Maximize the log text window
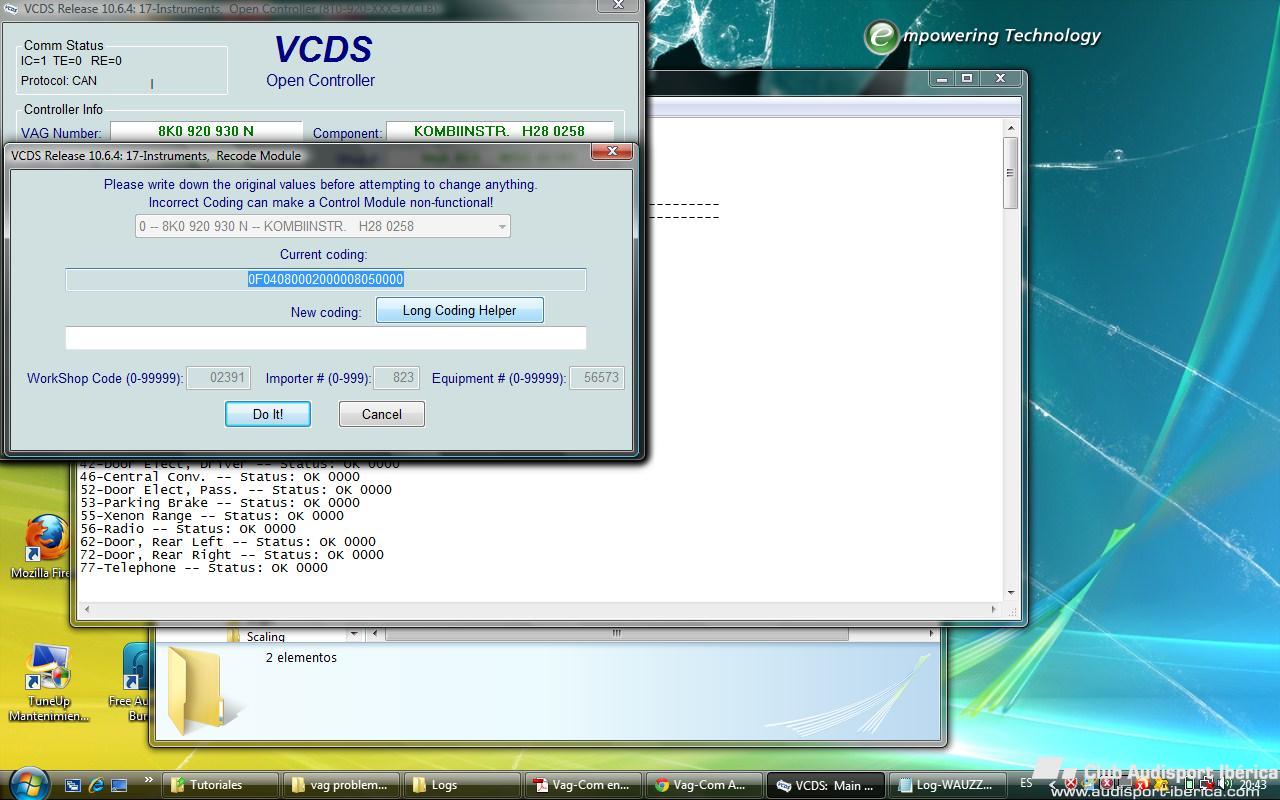1280x800 pixels. coord(966,78)
